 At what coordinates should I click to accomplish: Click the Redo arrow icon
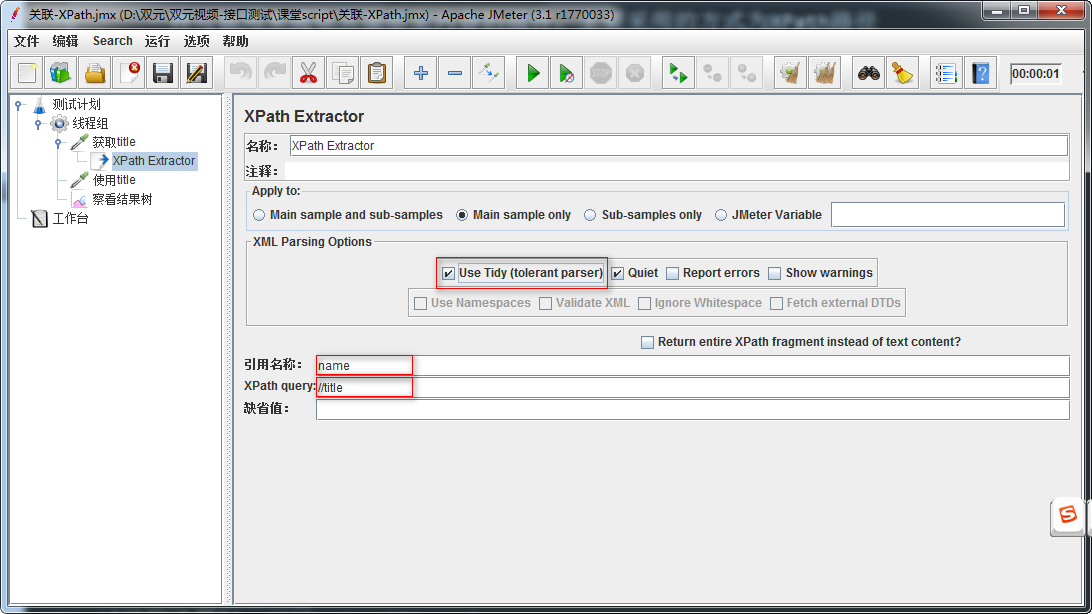click(275, 73)
